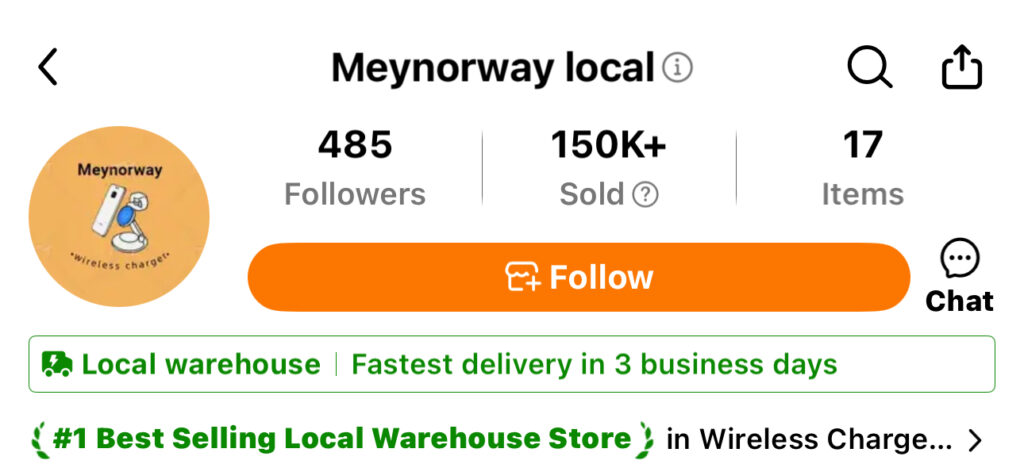Share the Meynorway local store
Screen dimensions: 1024x464
[x=961, y=66]
